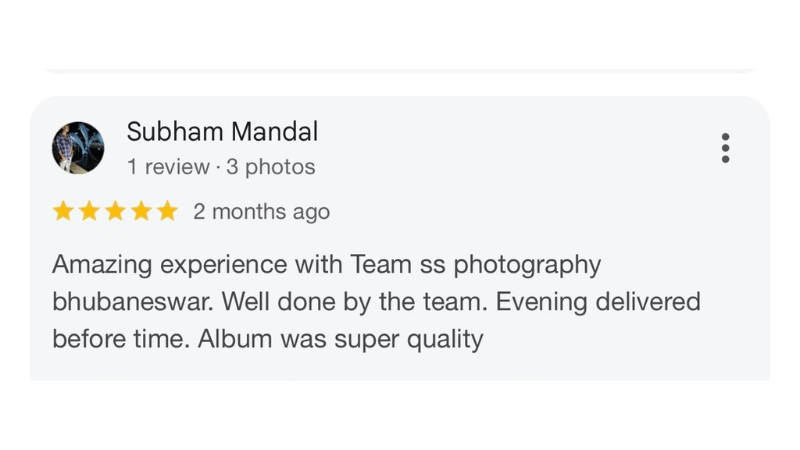Click the first yellow rating star
This screenshot has height=450, width=800.
coord(63,211)
